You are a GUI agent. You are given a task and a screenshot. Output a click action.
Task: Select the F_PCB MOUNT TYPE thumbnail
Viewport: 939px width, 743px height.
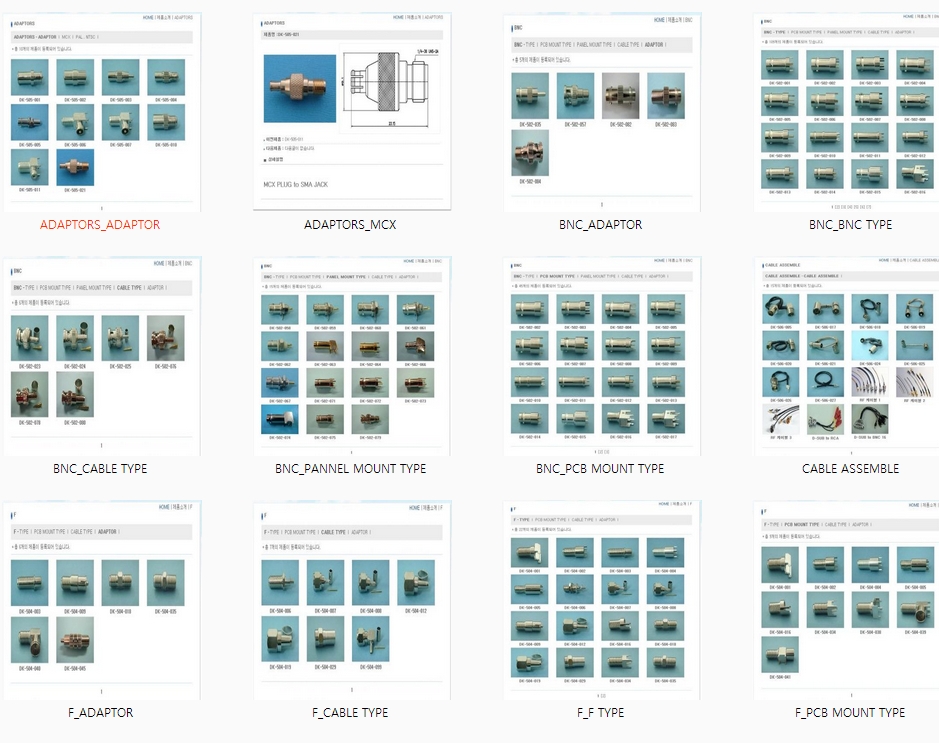pyautogui.click(x=850, y=600)
